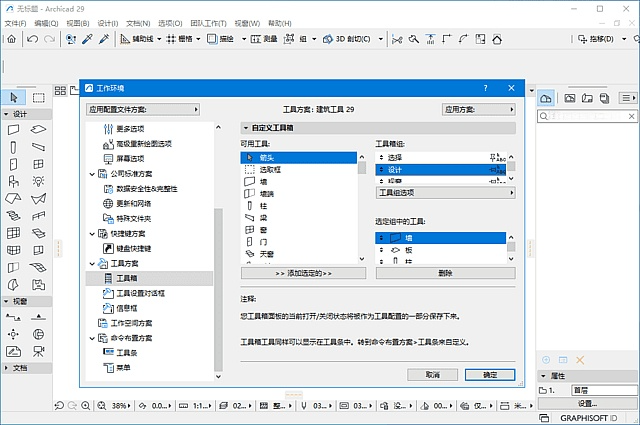Collapse the Design section in the toolbox
The height and width of the screenshot is (425, 640).
(7, 113)
